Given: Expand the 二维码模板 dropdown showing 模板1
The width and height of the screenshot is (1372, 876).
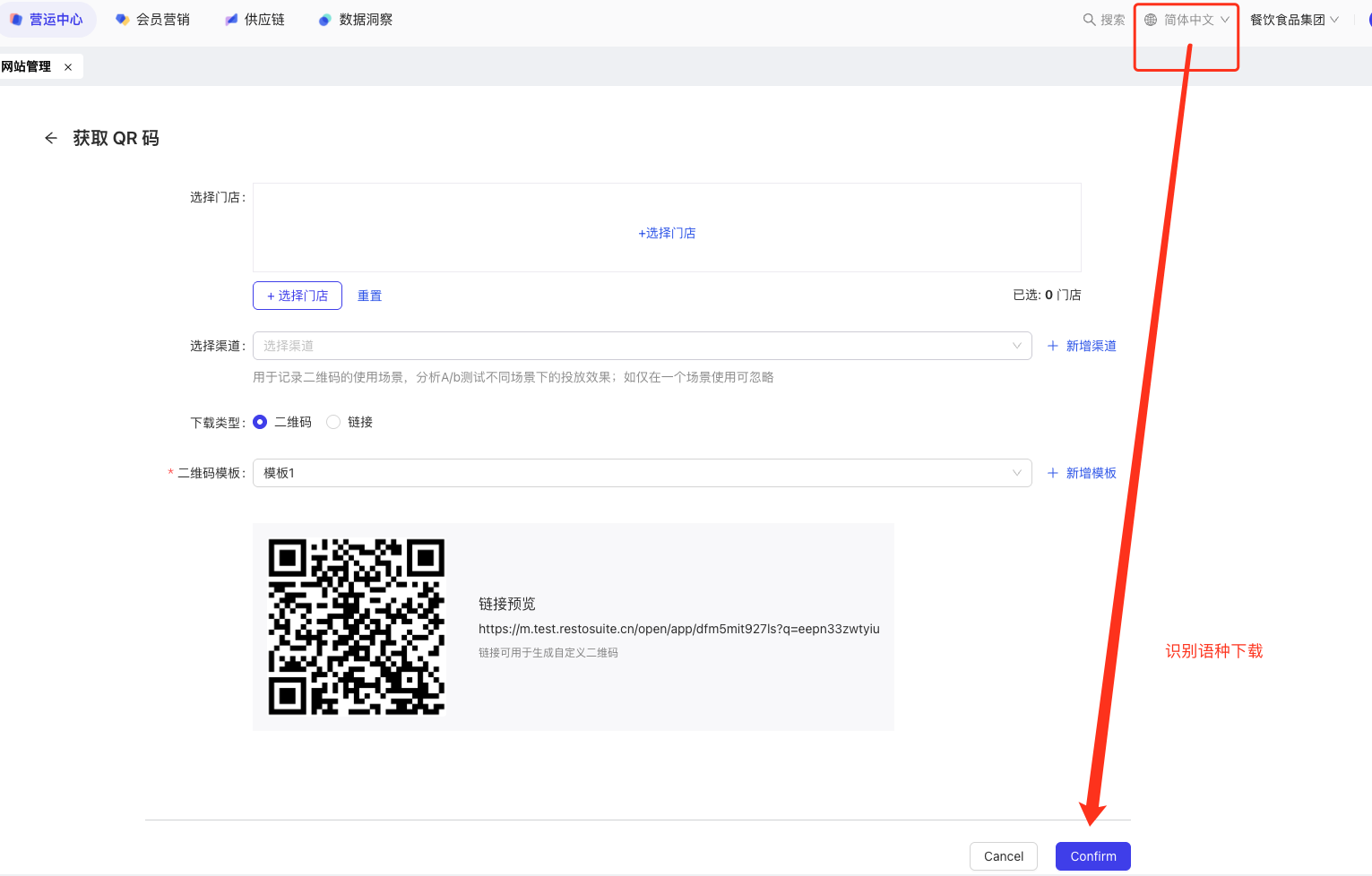Looking at the screenshot, I should pyautogui.click(x=642, y=473).
